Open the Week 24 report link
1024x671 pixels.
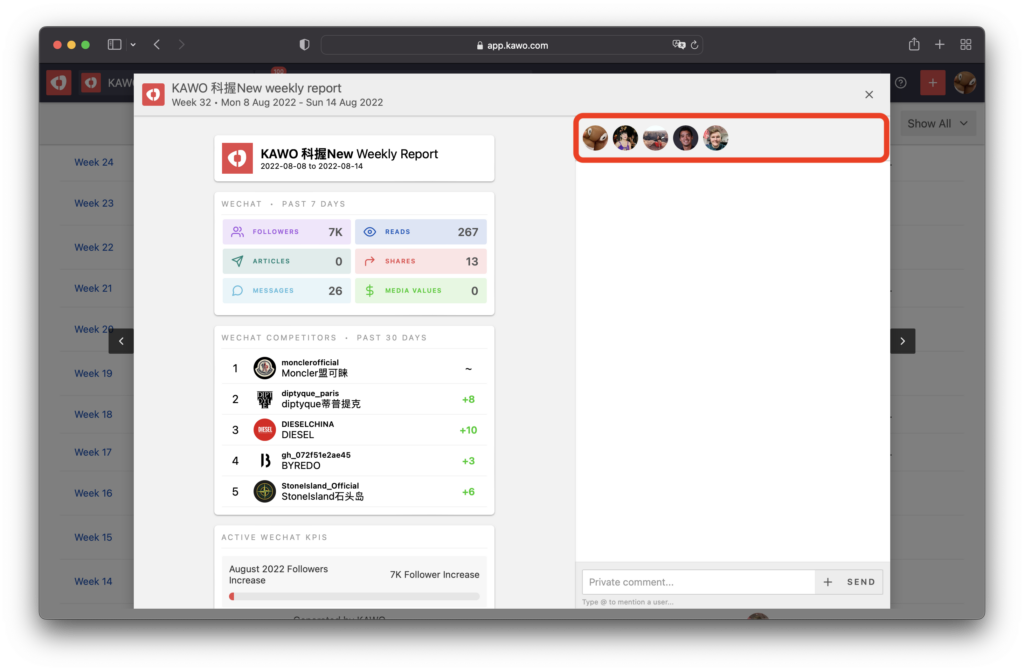pos(93,162)
